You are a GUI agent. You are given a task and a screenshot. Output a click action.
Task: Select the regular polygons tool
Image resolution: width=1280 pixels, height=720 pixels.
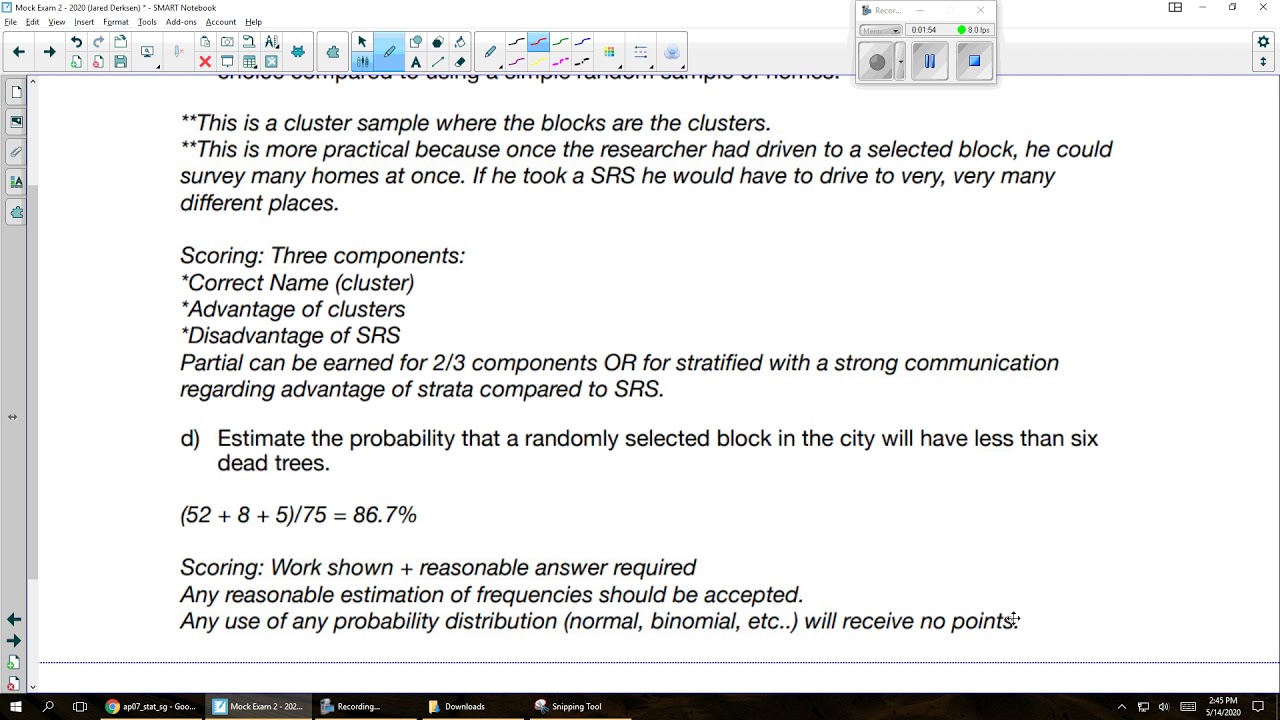tap(438, 42)
